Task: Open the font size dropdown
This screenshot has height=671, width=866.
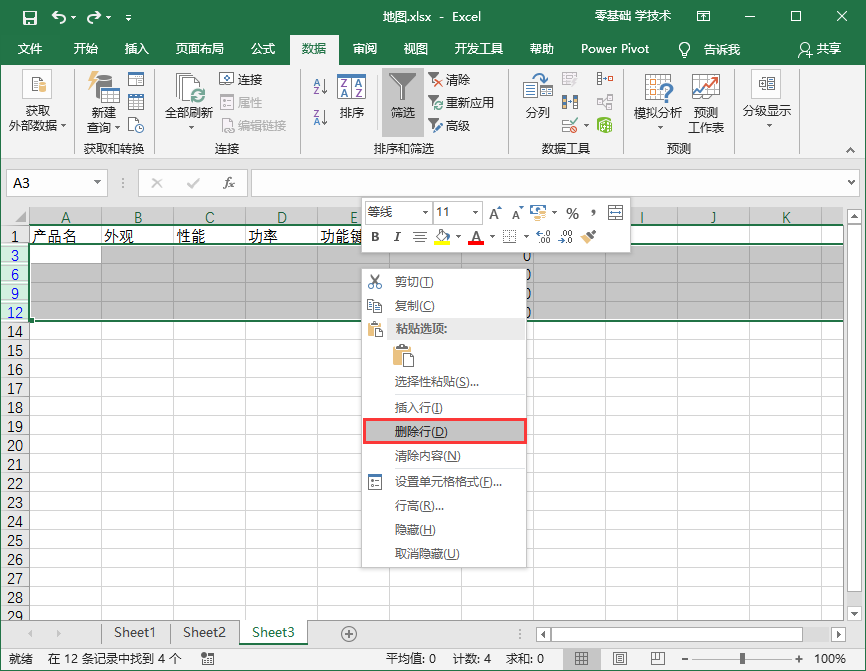Action: click(x=474, y=212)
